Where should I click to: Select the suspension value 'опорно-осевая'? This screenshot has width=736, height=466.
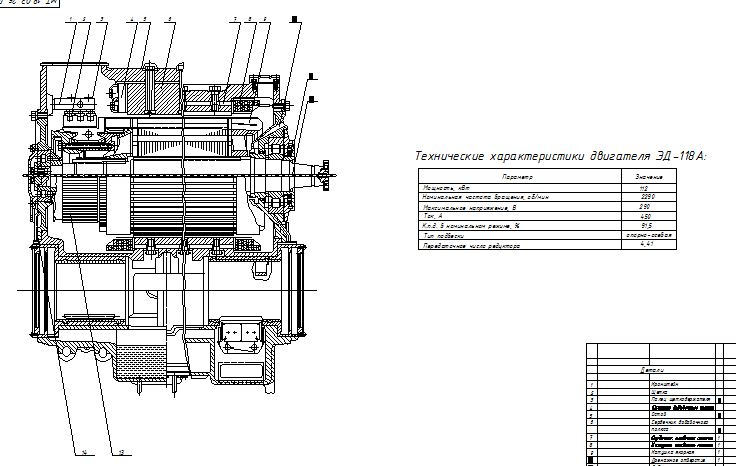point(649,235)
